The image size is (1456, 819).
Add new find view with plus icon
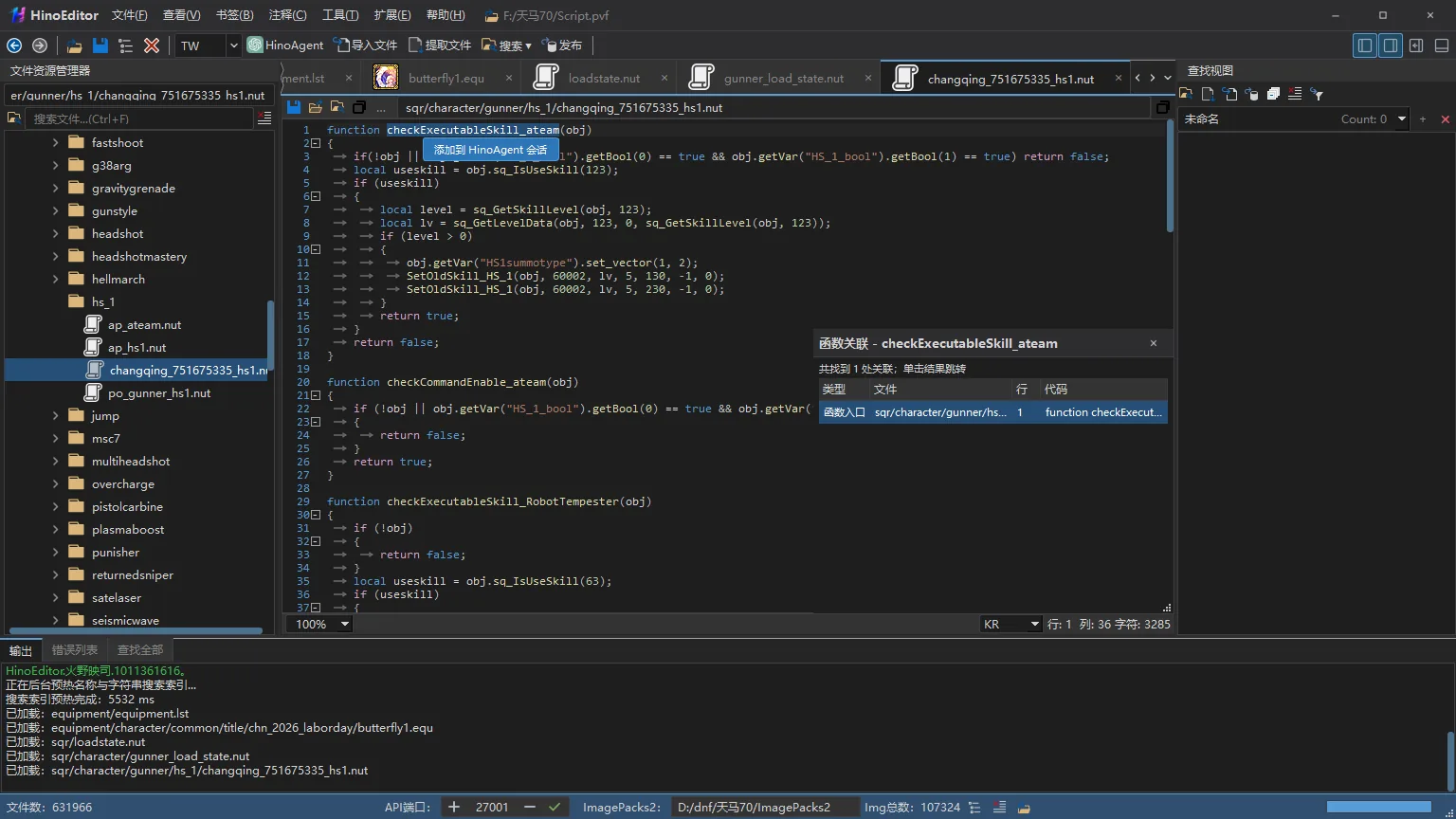tap(1423, 118)
